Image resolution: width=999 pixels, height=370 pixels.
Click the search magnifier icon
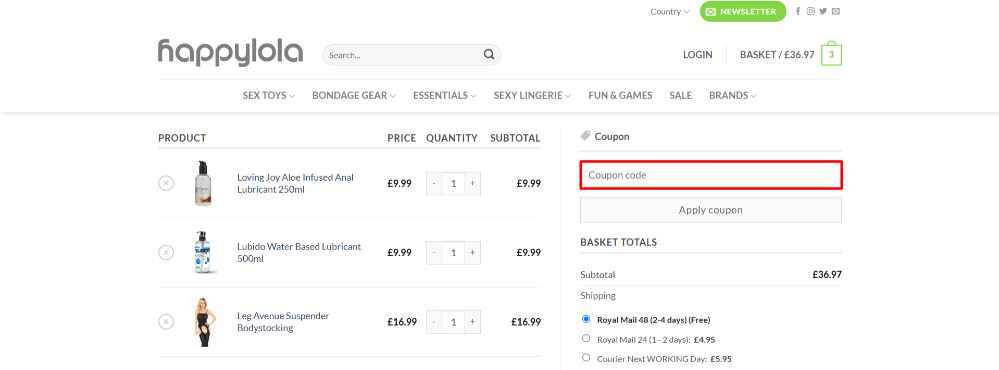(489, 55)
